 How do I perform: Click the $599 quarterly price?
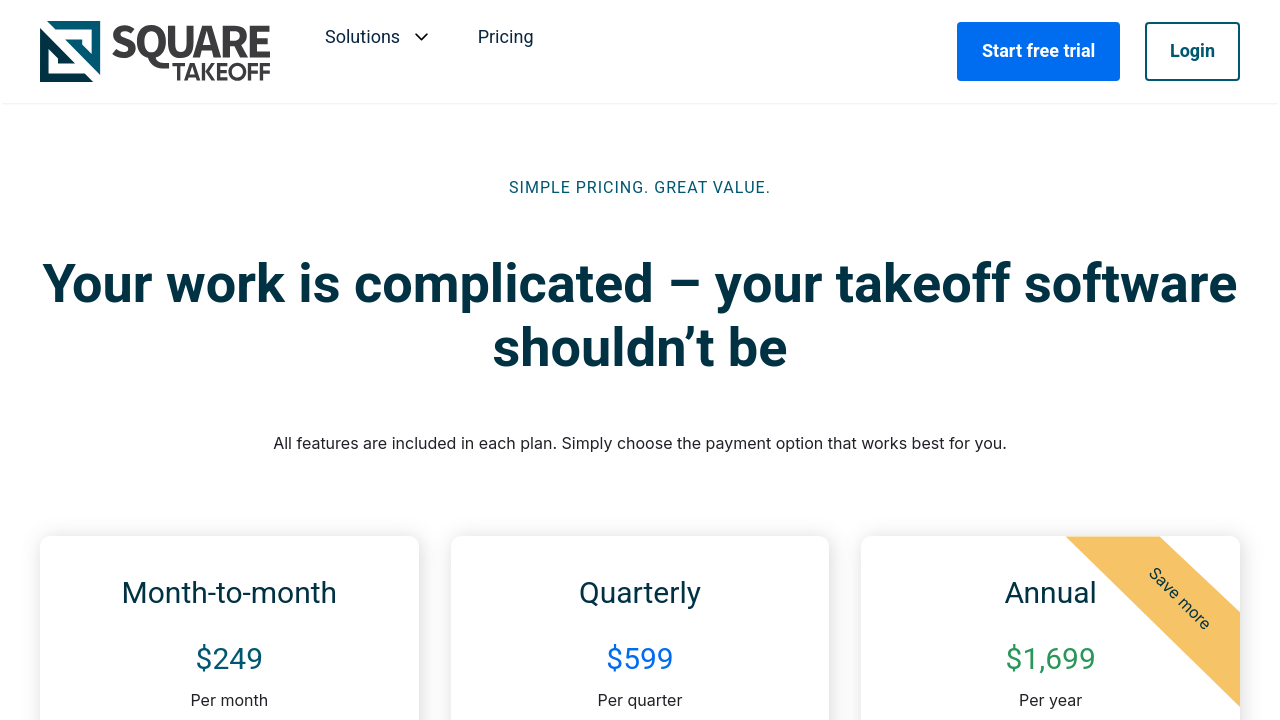(640, 659)
